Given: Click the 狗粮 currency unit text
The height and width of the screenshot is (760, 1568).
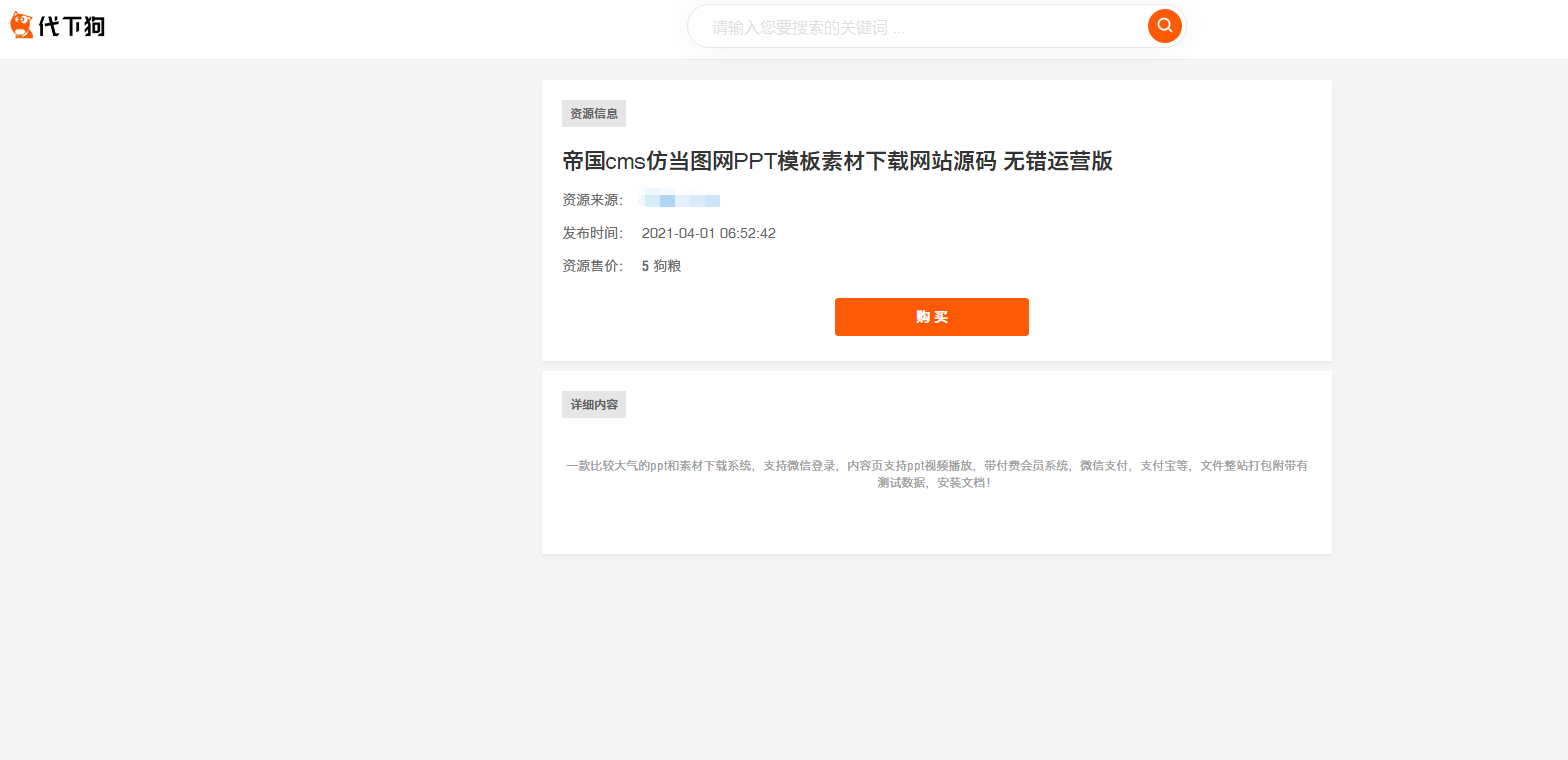Looking at the screenshot, I should click(667, 266).
